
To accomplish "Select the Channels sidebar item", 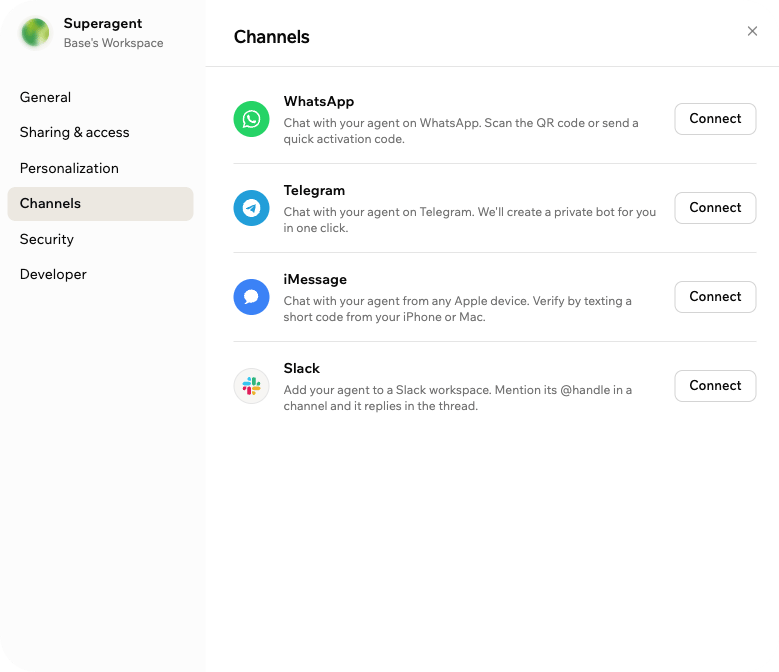I will (100, 204).
